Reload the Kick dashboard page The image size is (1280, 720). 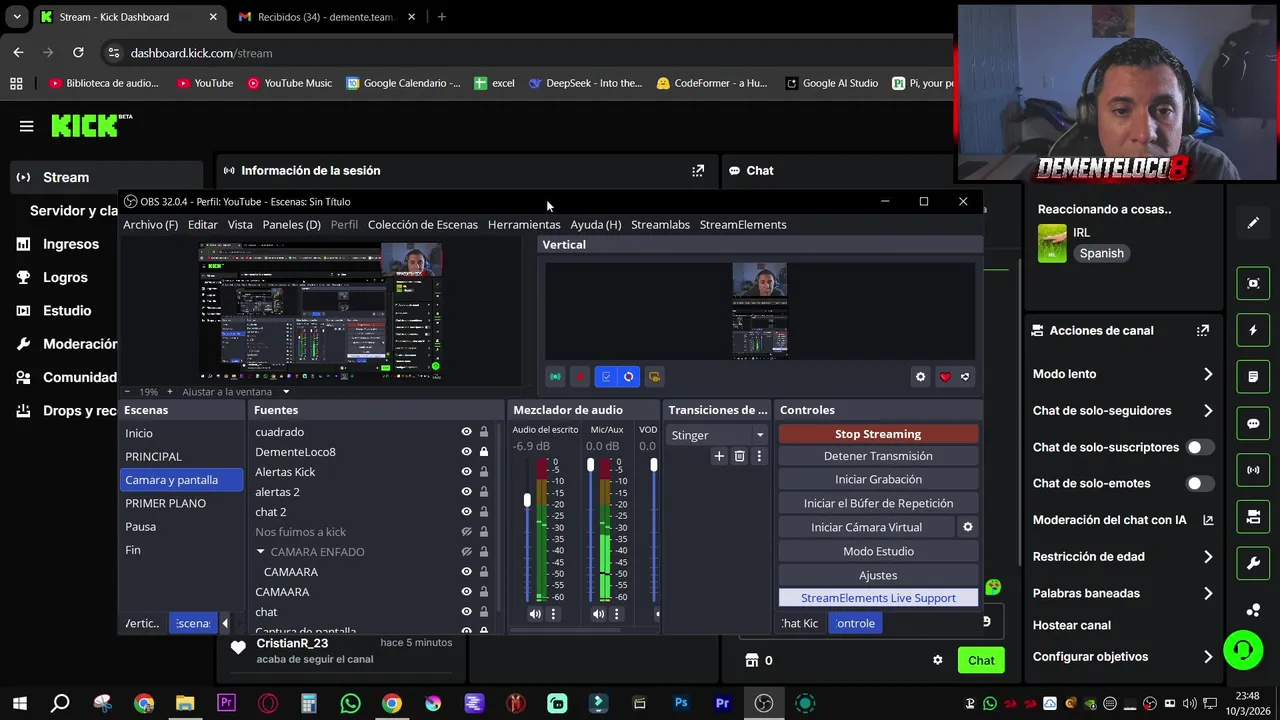(78, 53)
